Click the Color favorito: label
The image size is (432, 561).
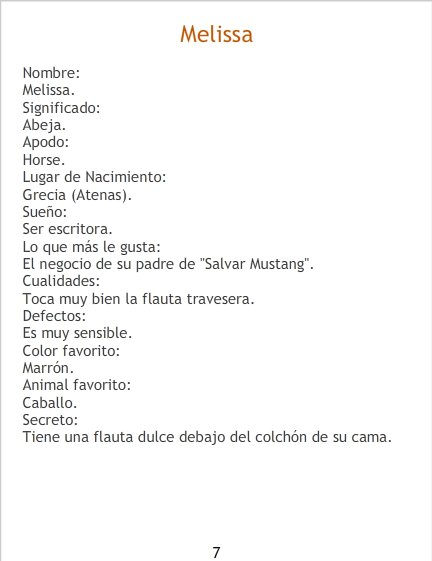click(71, 351)
